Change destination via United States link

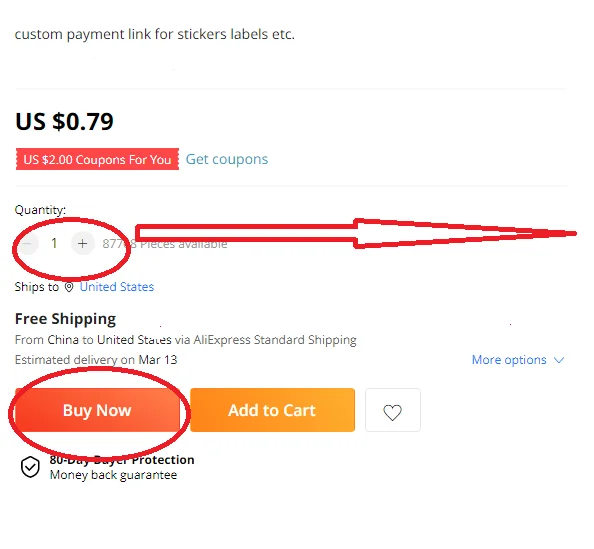pyautogui.click(x=117, y=287)
